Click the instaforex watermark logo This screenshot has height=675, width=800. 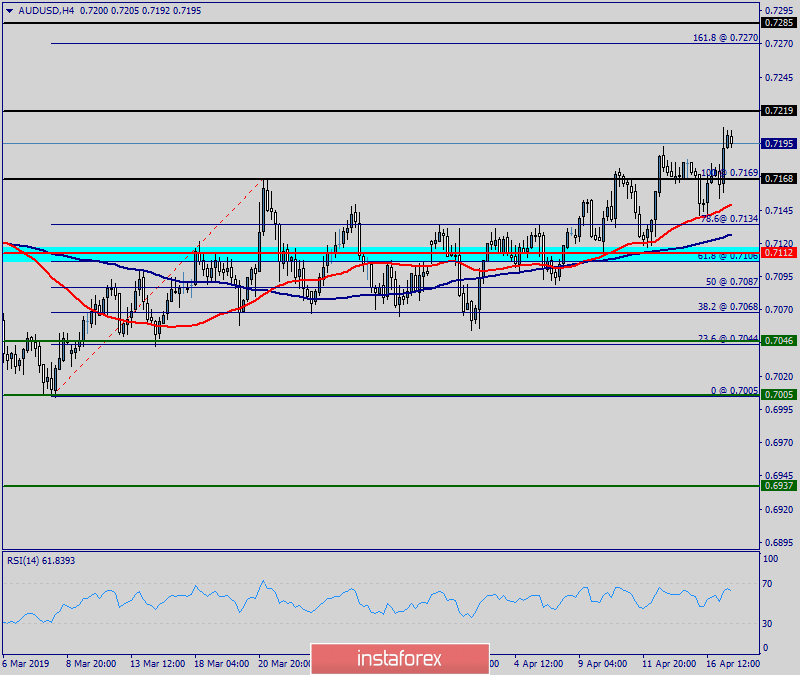399,658
